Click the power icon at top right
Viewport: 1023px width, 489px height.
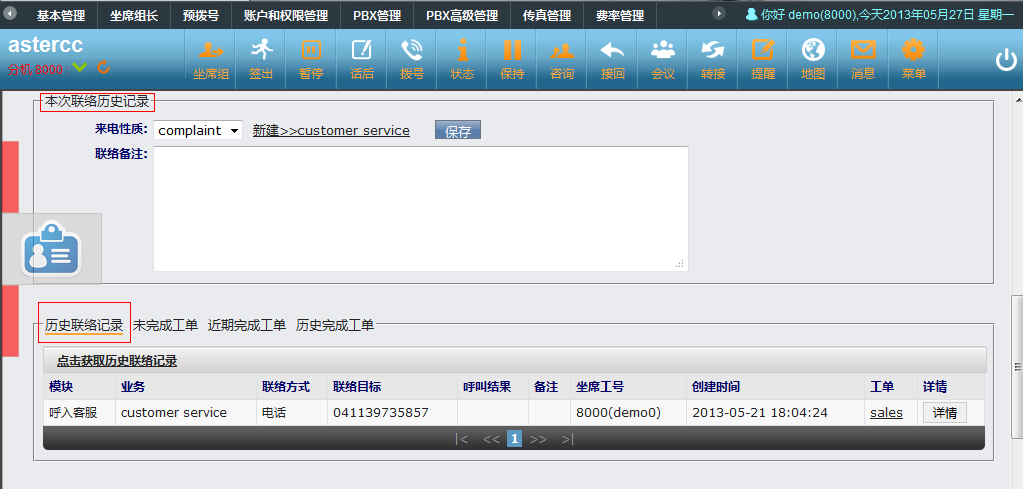pyautogui.click(x=1006, y=60)
